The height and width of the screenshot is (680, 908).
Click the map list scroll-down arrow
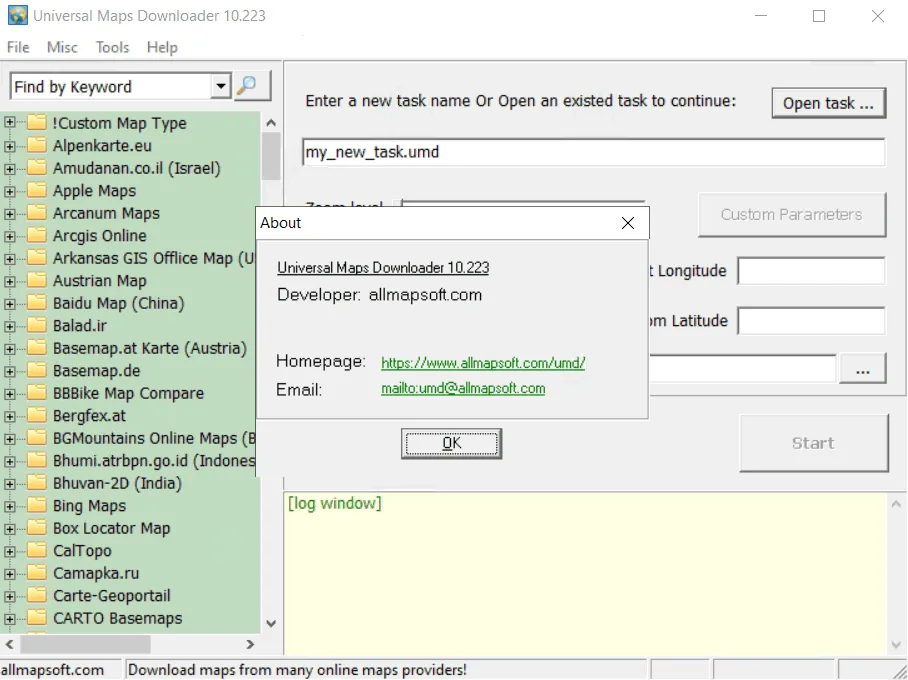[x=271, y=624]
